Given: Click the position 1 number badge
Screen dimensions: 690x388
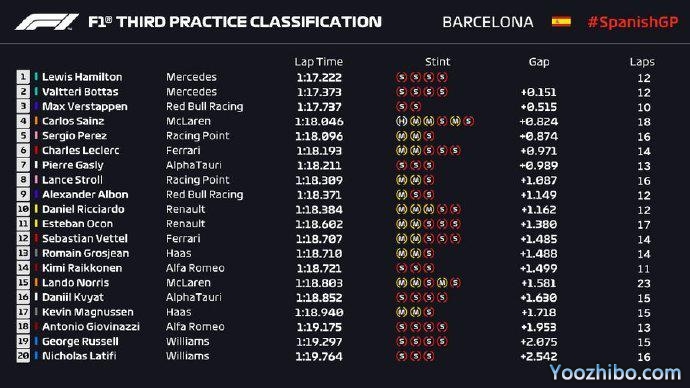Looking at the screenshot, I should 23,77.
